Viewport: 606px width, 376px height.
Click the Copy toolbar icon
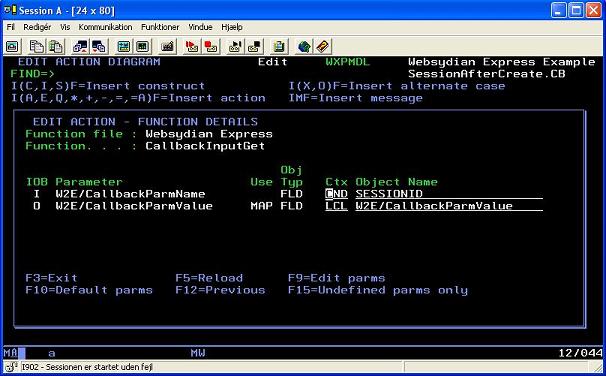pyautogui.click(x=37, y=47)
